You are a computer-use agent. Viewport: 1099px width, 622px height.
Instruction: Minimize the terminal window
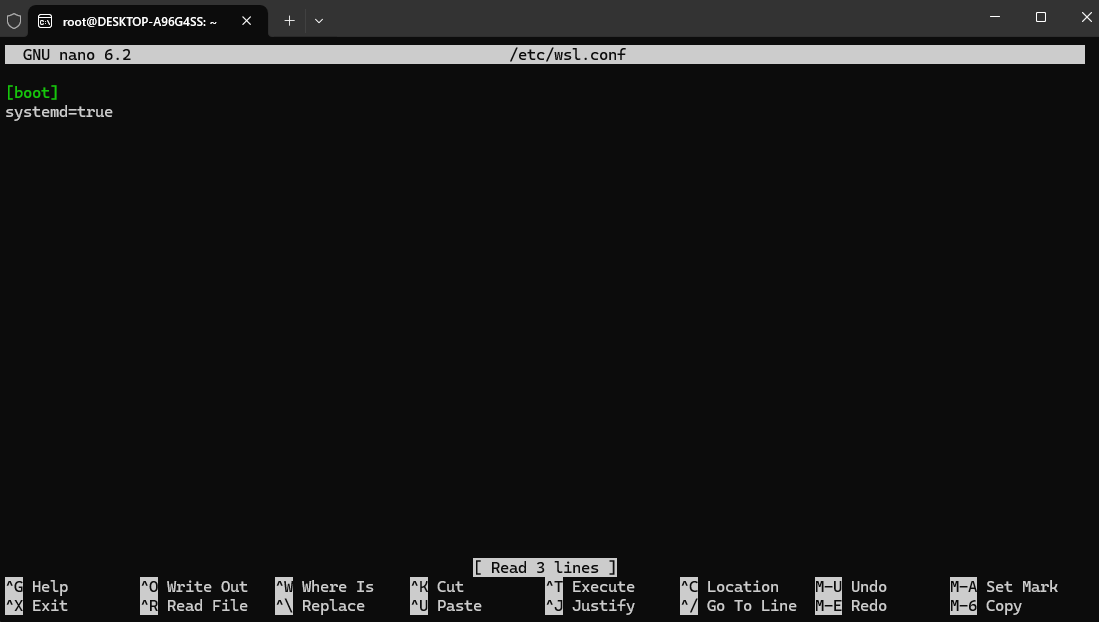click(x=995, y=17)
